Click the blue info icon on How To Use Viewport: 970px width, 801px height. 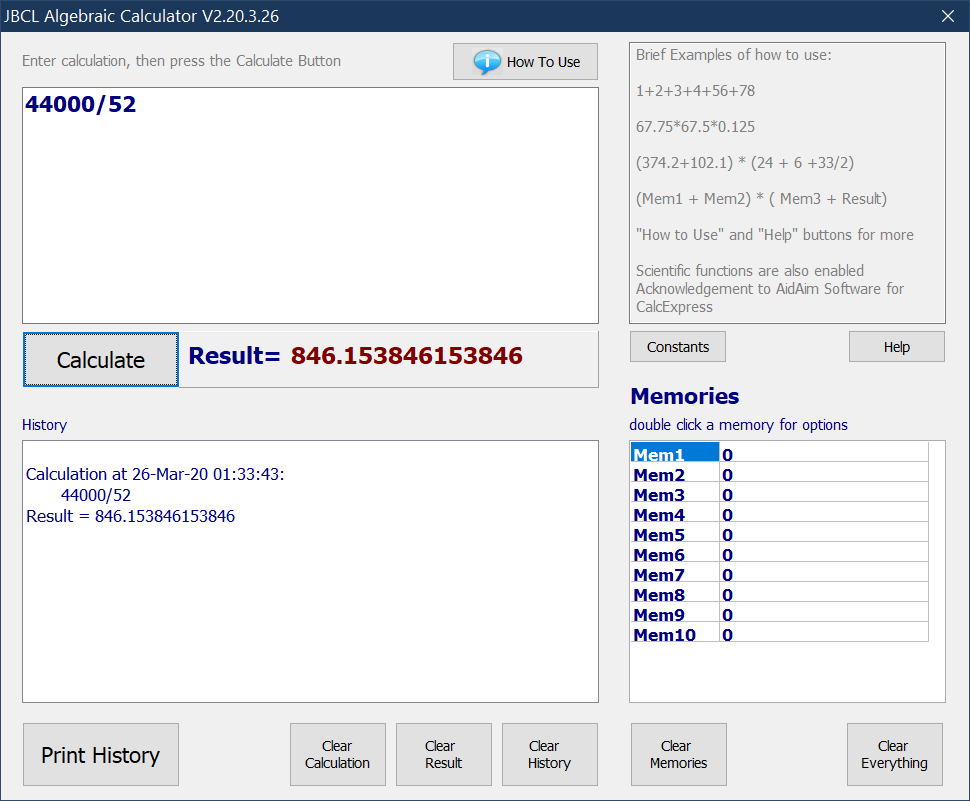point(487,62)
